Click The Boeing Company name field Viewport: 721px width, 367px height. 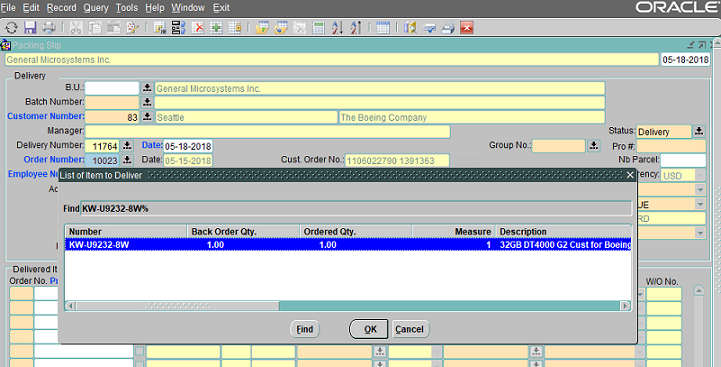click(x=472, y=117)
